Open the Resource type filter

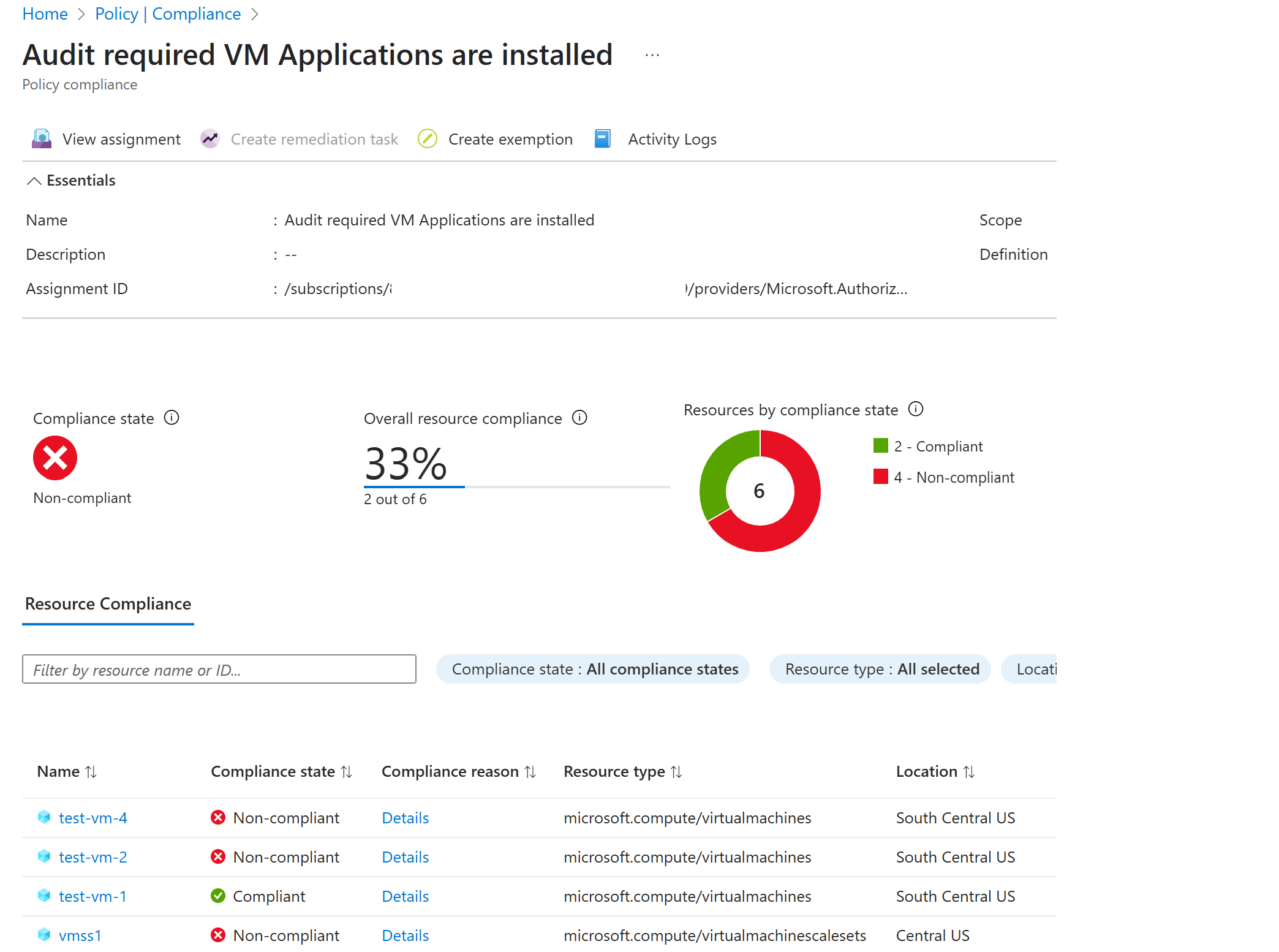pos(880,669)
